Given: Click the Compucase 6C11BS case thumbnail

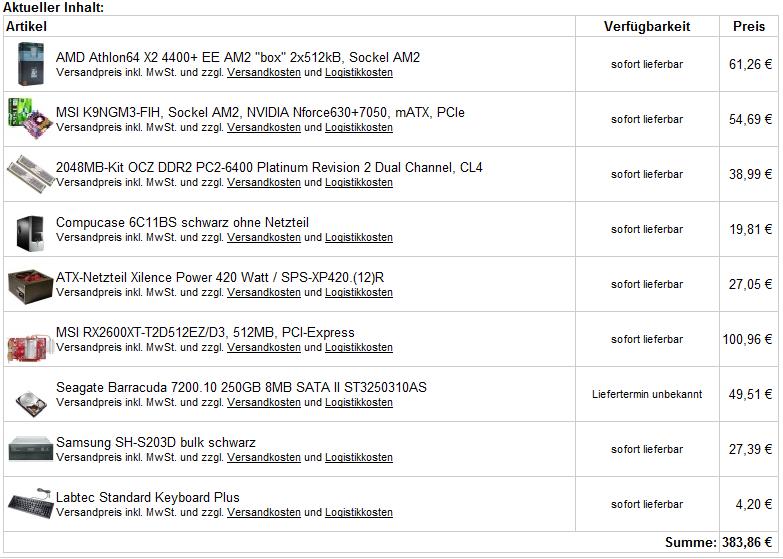Looking at the screenshot, I should (x=30, y=233).
